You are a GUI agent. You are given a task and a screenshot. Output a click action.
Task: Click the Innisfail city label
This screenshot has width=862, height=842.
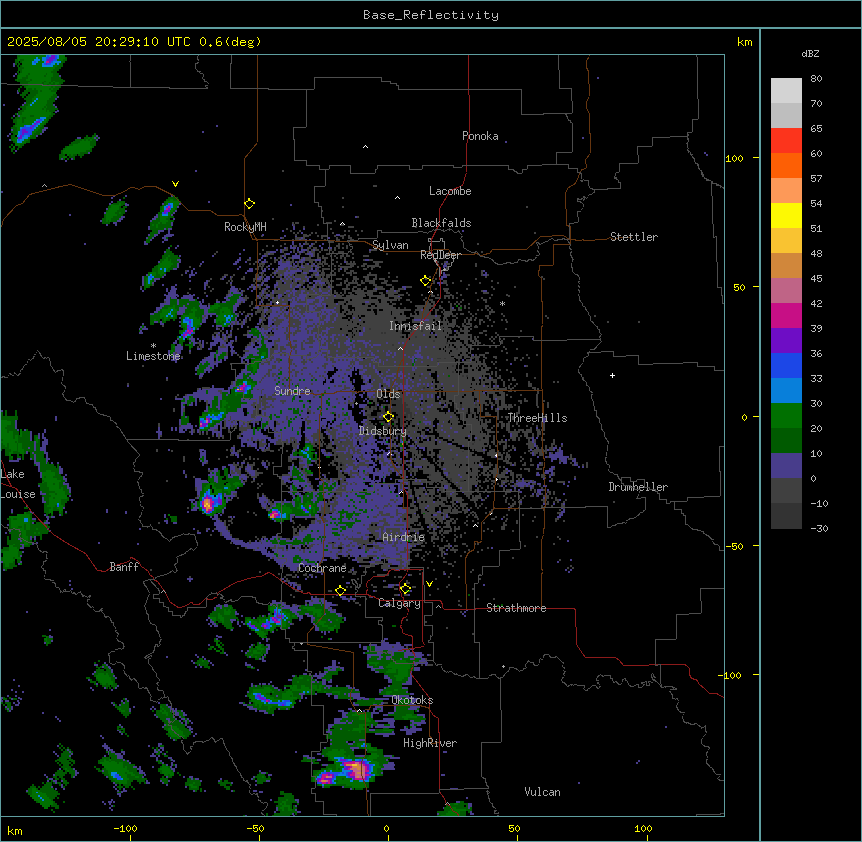point(416,326)
